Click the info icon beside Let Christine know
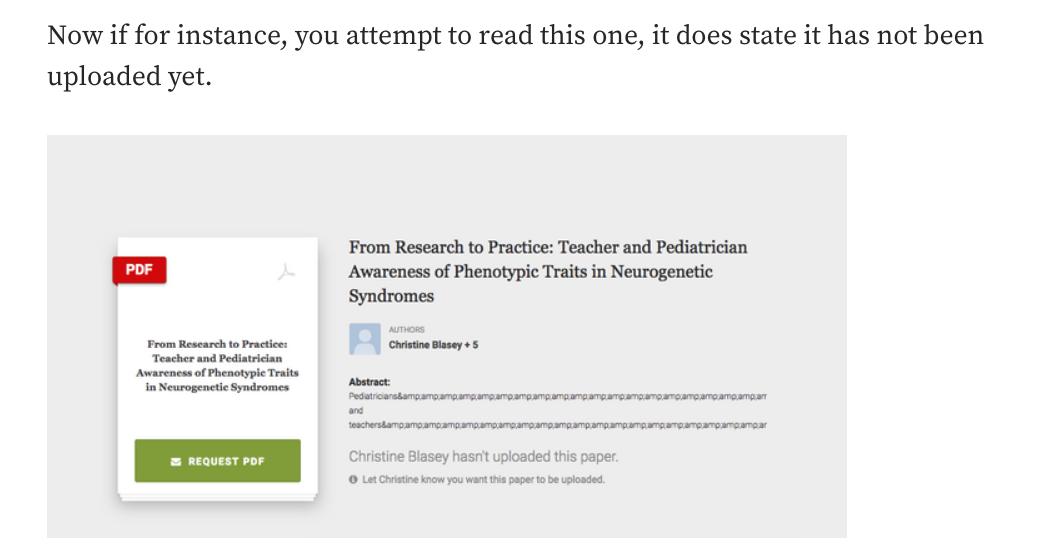Screen dimensions: 1038x538 pos(353,479)
